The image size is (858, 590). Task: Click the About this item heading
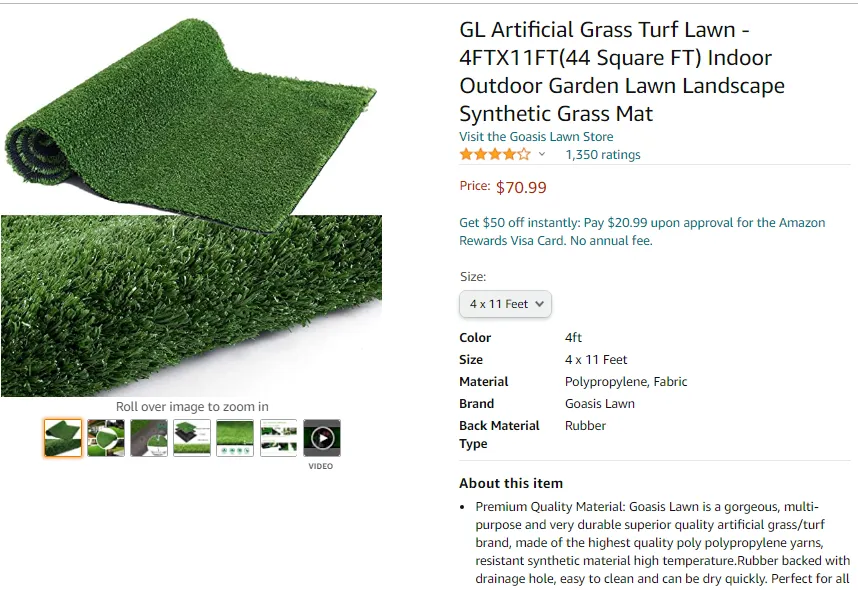(511, 483)
